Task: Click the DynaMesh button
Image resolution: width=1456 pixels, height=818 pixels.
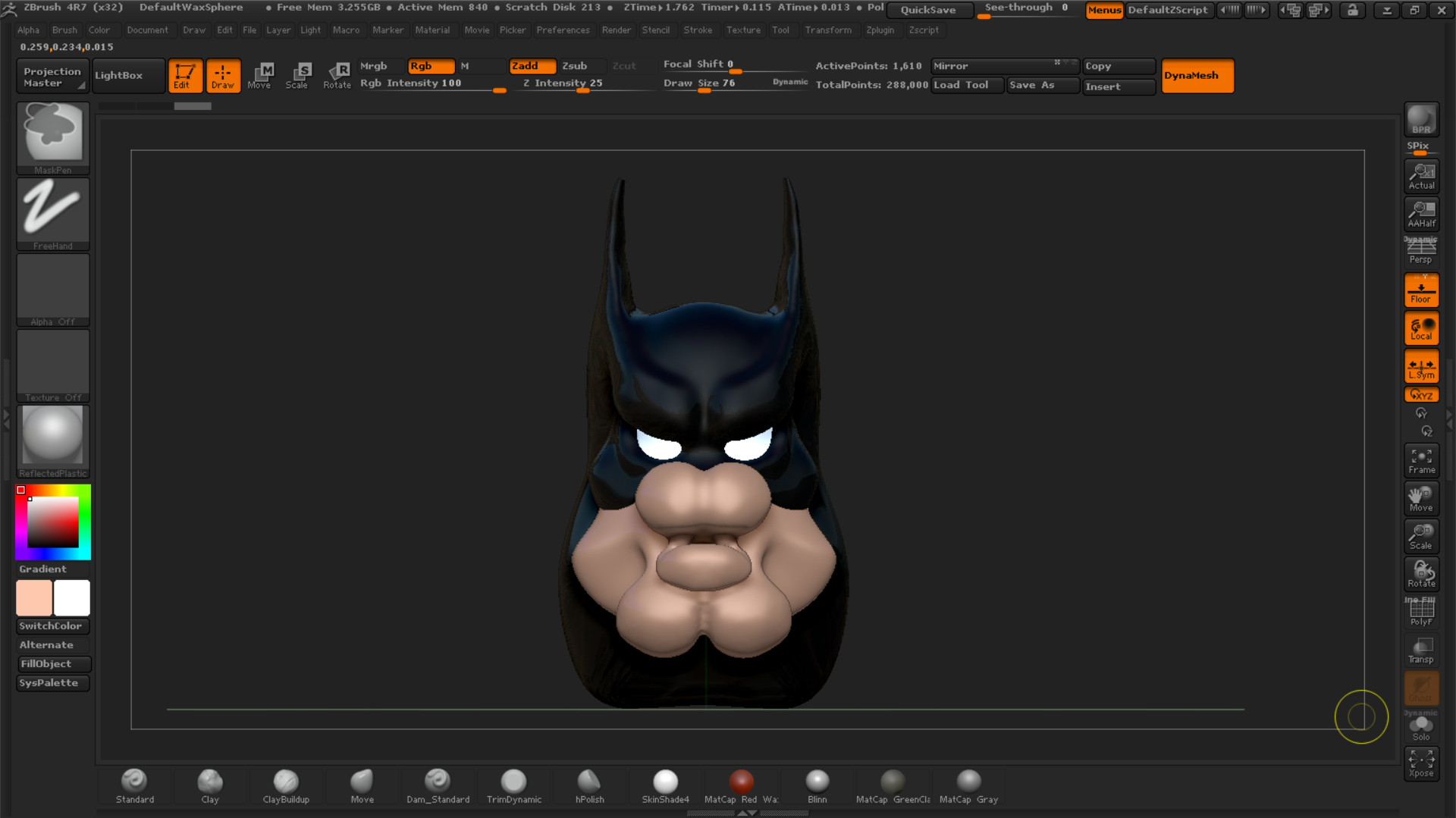Action: (1197, 76)
